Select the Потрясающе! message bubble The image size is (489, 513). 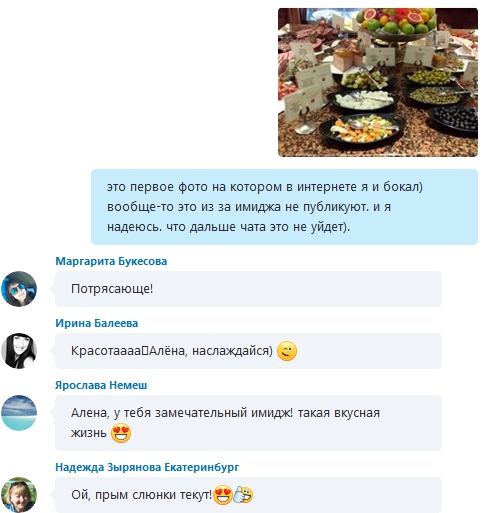248,289
